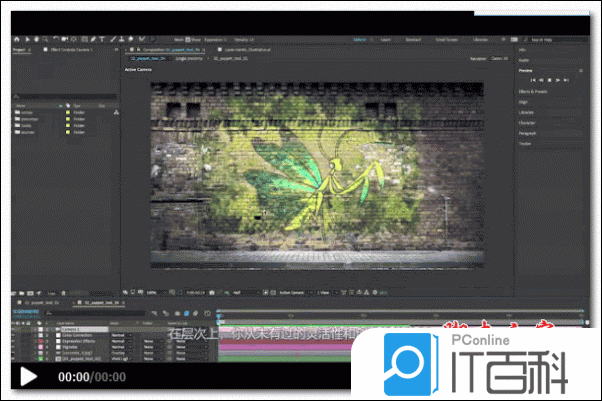This screenshot has height=401, width=602.
Task: Expand the Character panel
Action: [530, 123]
